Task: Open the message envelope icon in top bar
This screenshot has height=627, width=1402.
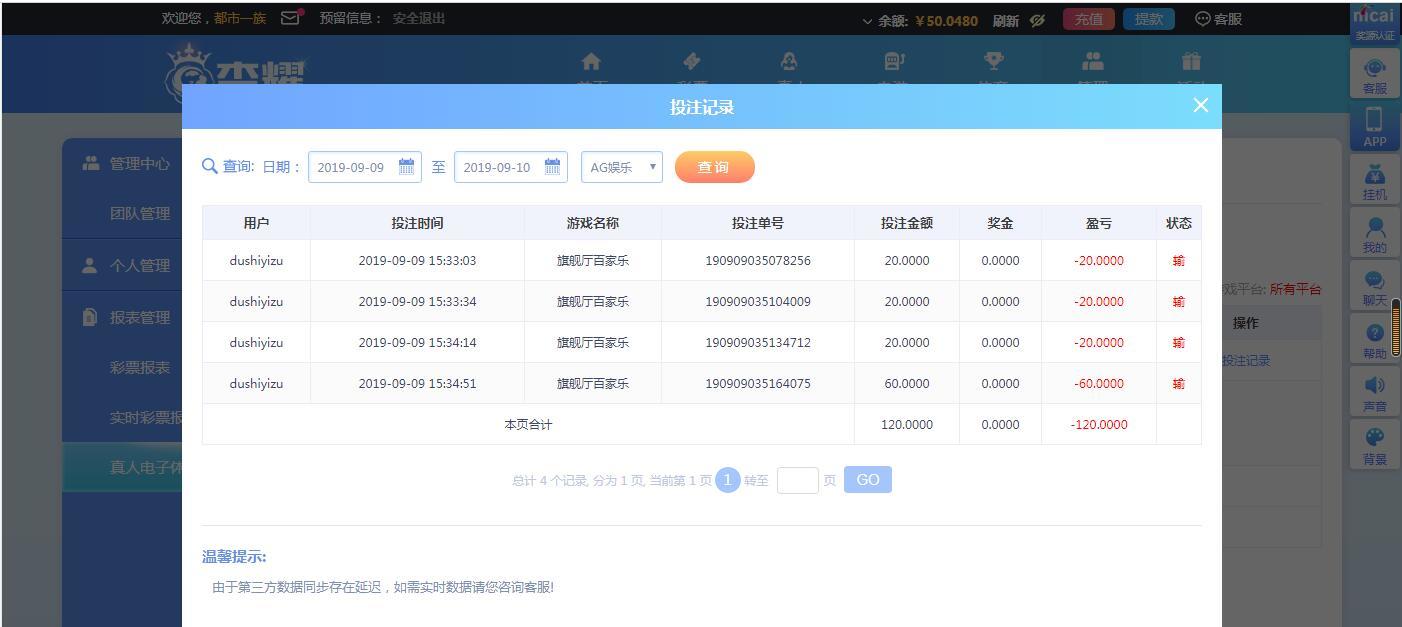Action: point(288,17)
